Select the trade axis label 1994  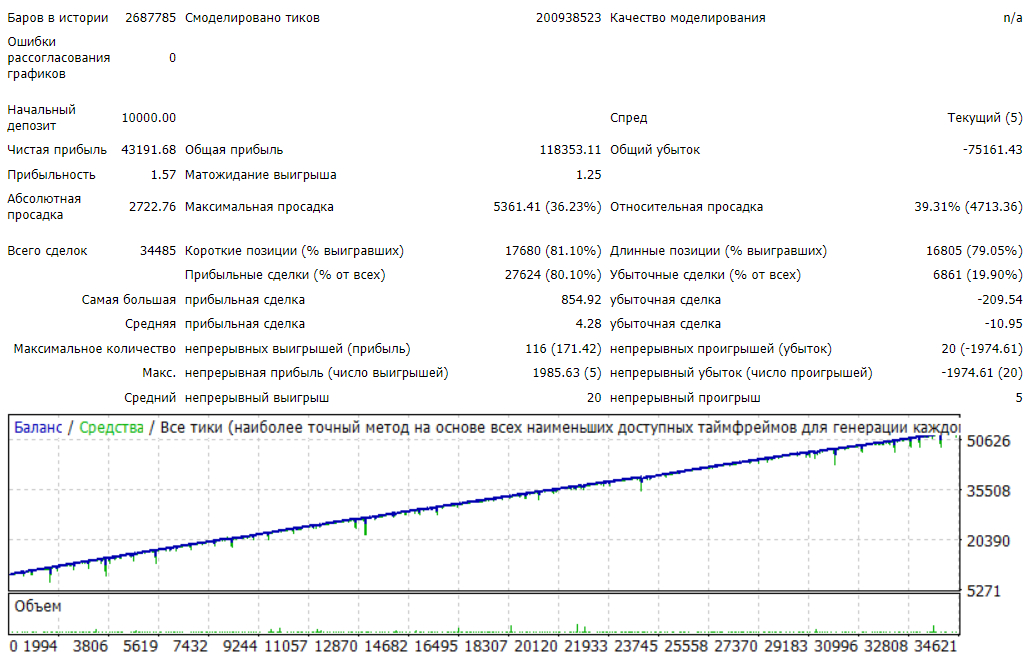coord(40,647)
